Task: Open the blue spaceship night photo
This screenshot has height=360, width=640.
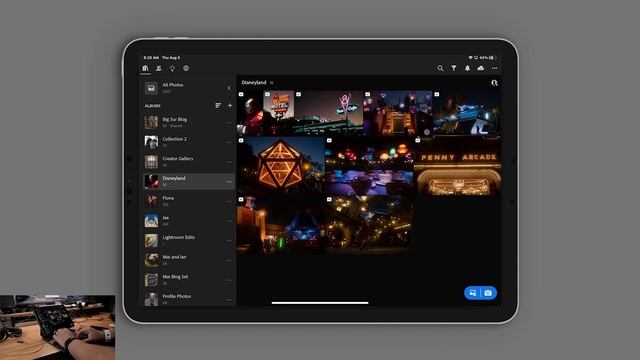Action: 467,113
